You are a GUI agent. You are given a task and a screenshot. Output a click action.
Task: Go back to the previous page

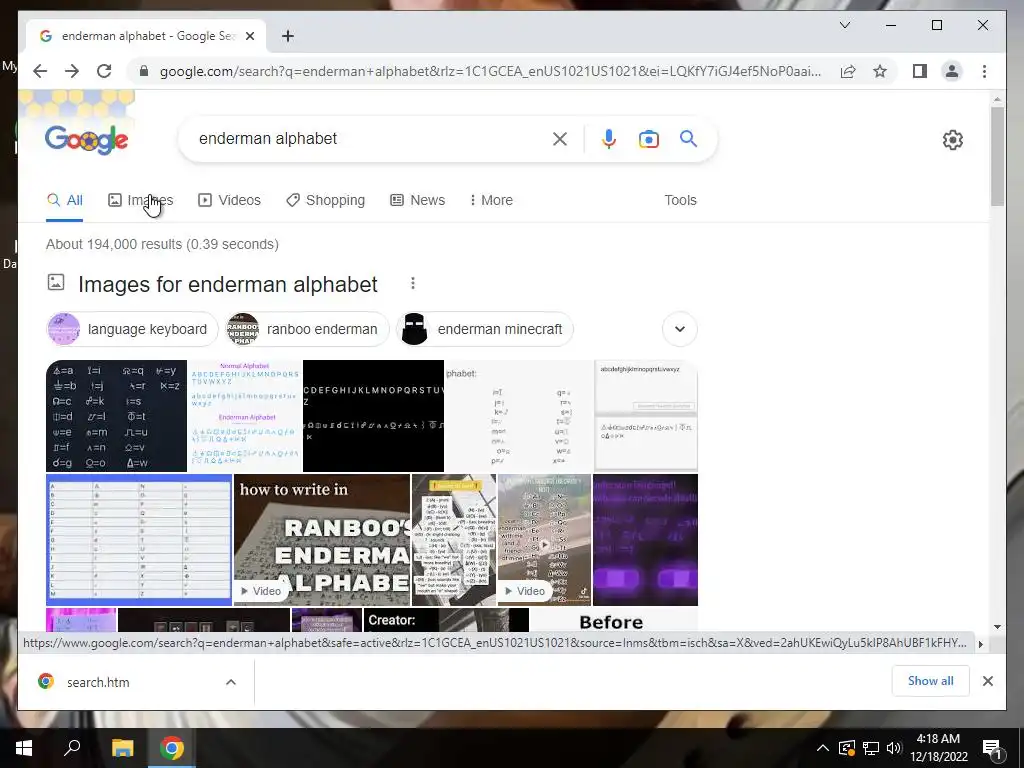40,71
